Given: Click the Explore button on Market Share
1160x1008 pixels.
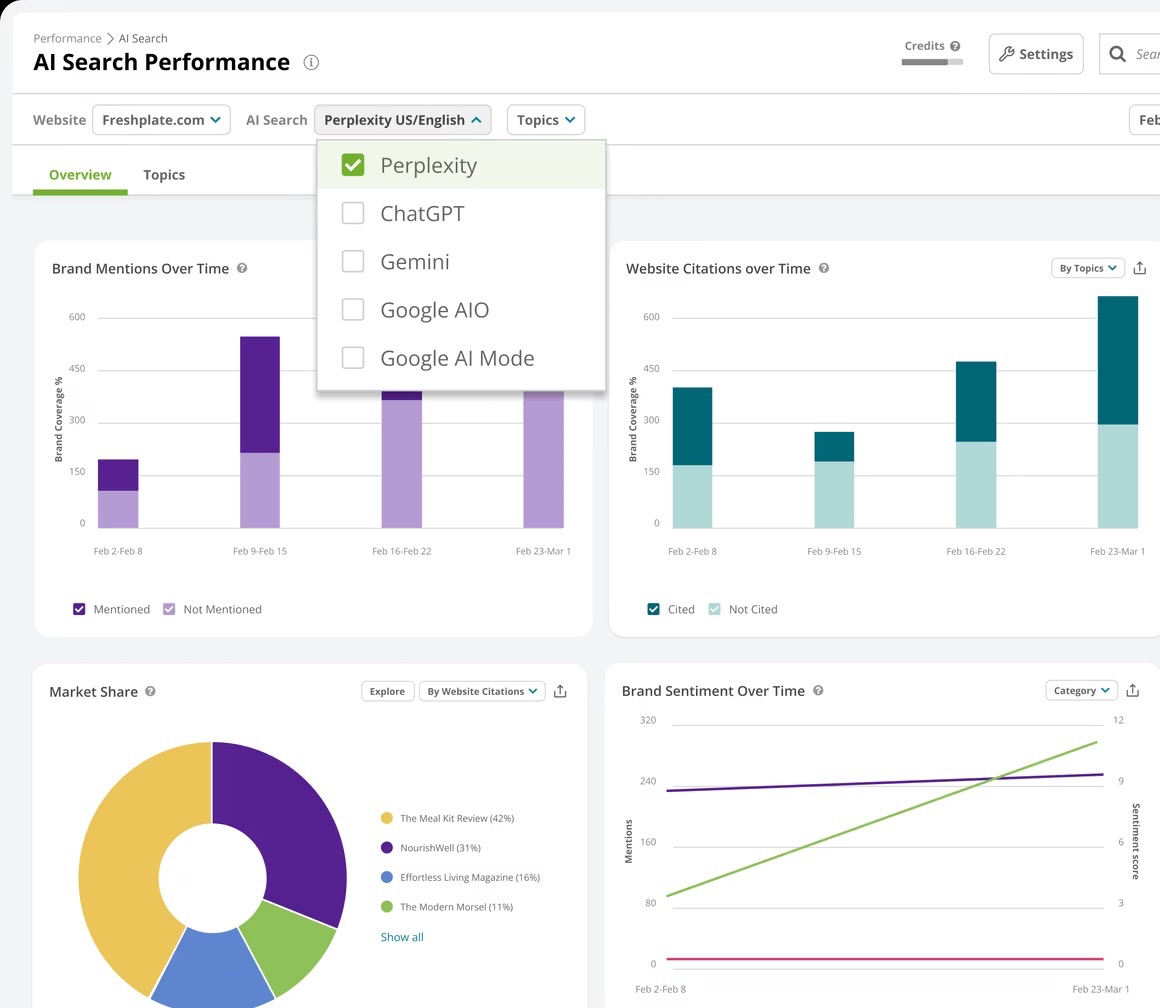Looking at the screenshot, I should coord(387,690).
